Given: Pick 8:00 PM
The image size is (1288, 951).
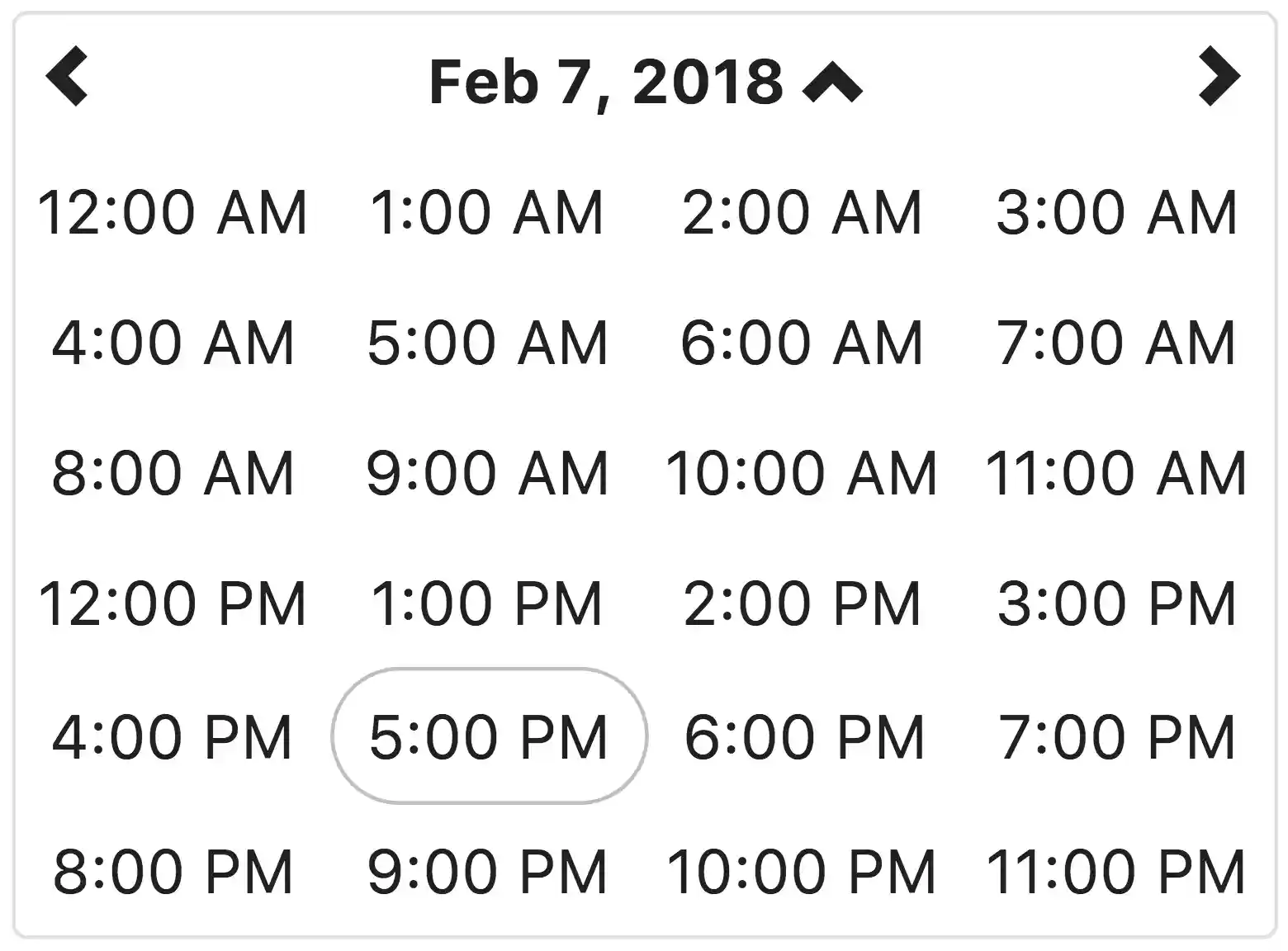Looking at the screenshot, I should [x=175, y=868].
